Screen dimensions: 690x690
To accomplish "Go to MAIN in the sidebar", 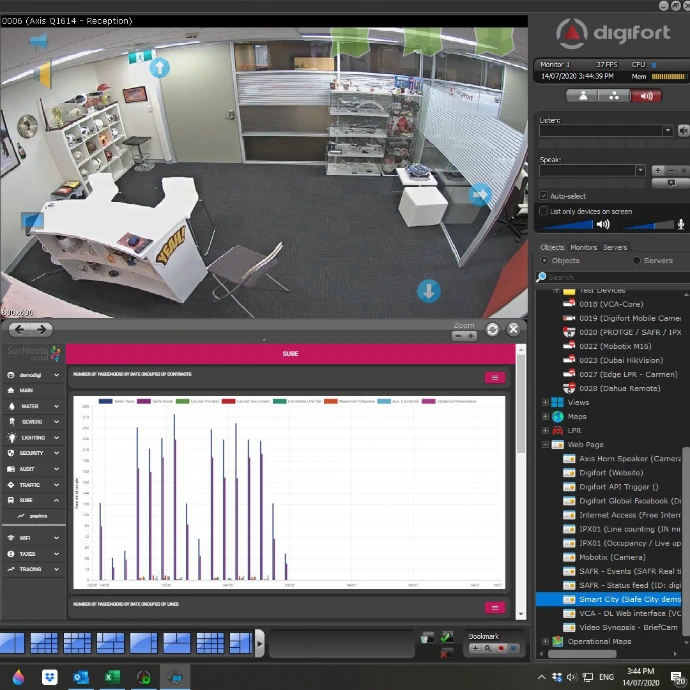I will click(33, 390).
